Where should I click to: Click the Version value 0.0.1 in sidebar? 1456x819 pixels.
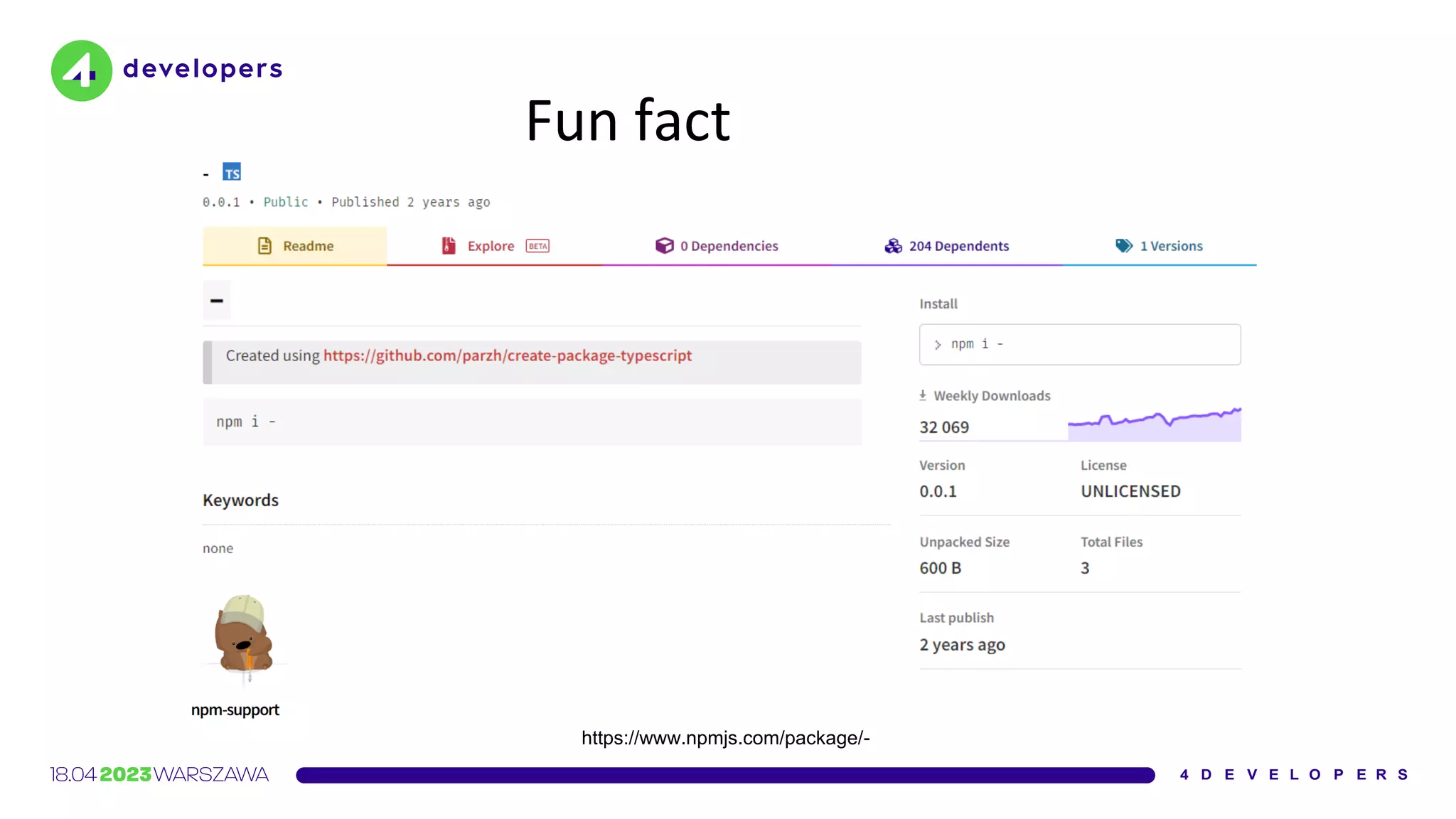coord(938,491)
